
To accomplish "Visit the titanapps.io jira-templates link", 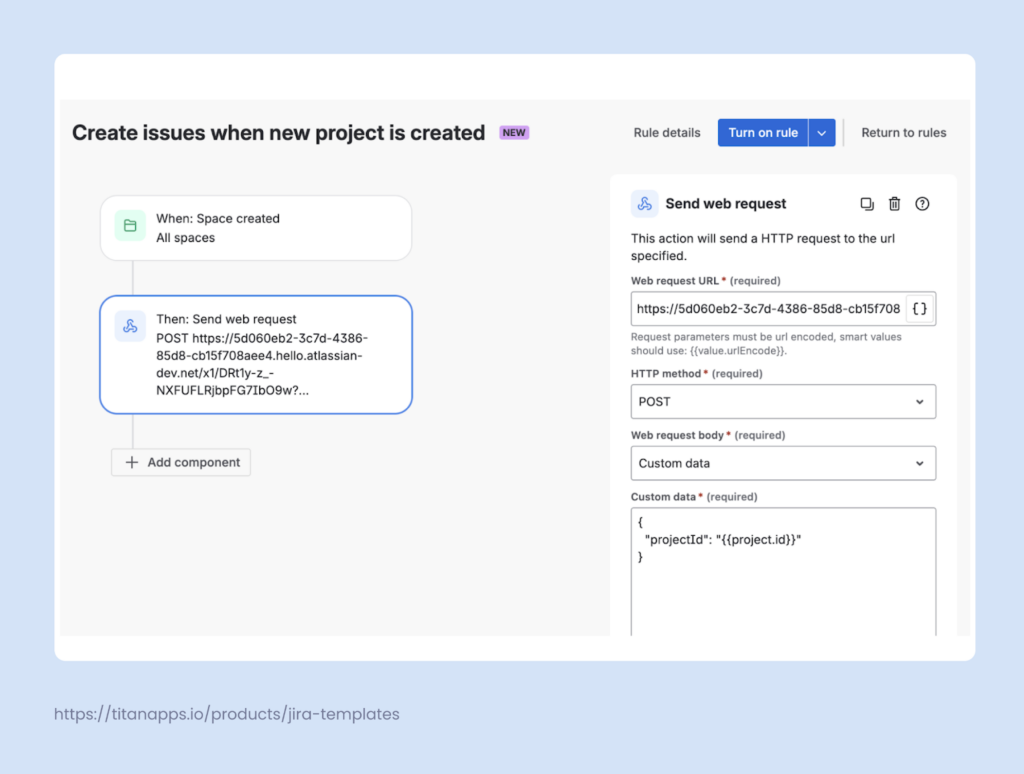I will 226,714.
